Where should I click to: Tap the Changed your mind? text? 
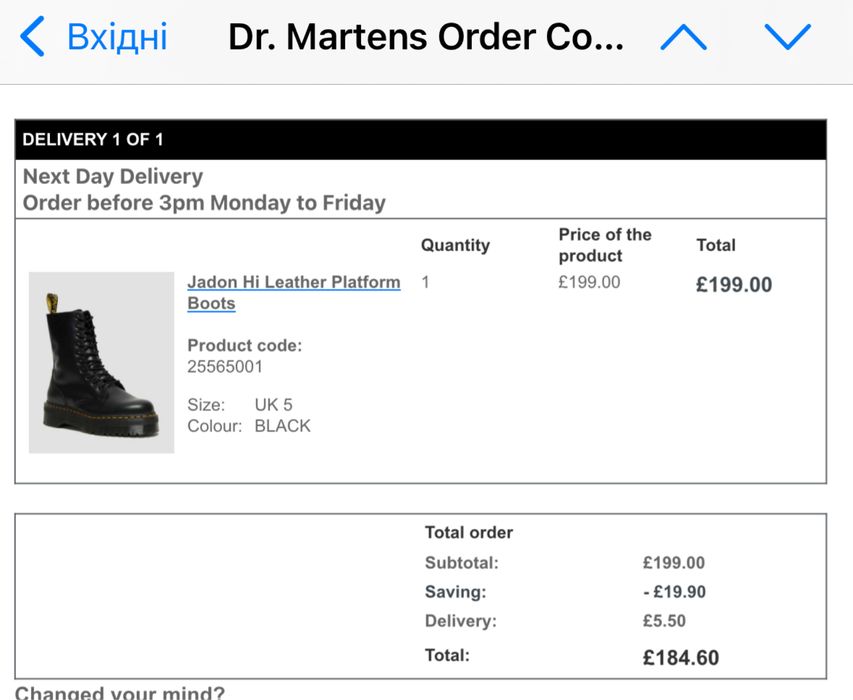[120, 692]
